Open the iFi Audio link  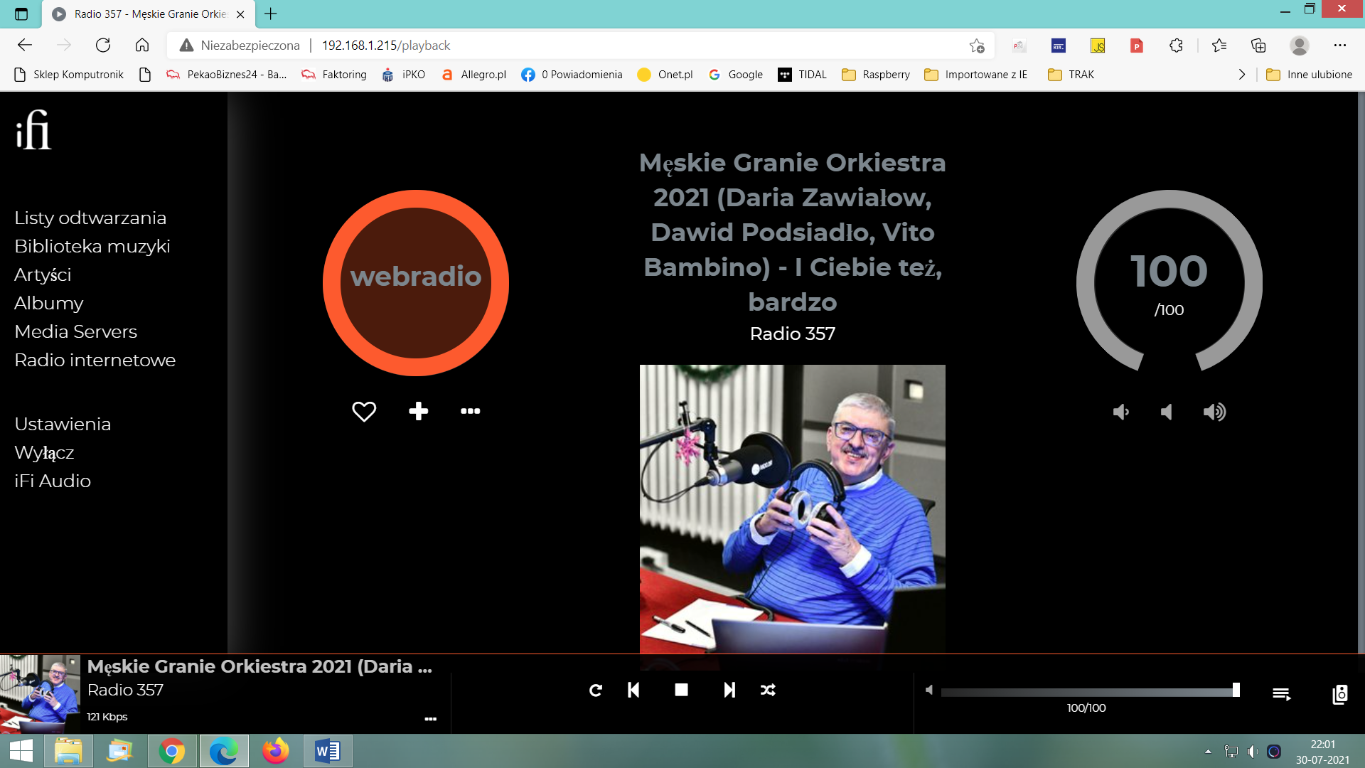click(x=52, y=481)
